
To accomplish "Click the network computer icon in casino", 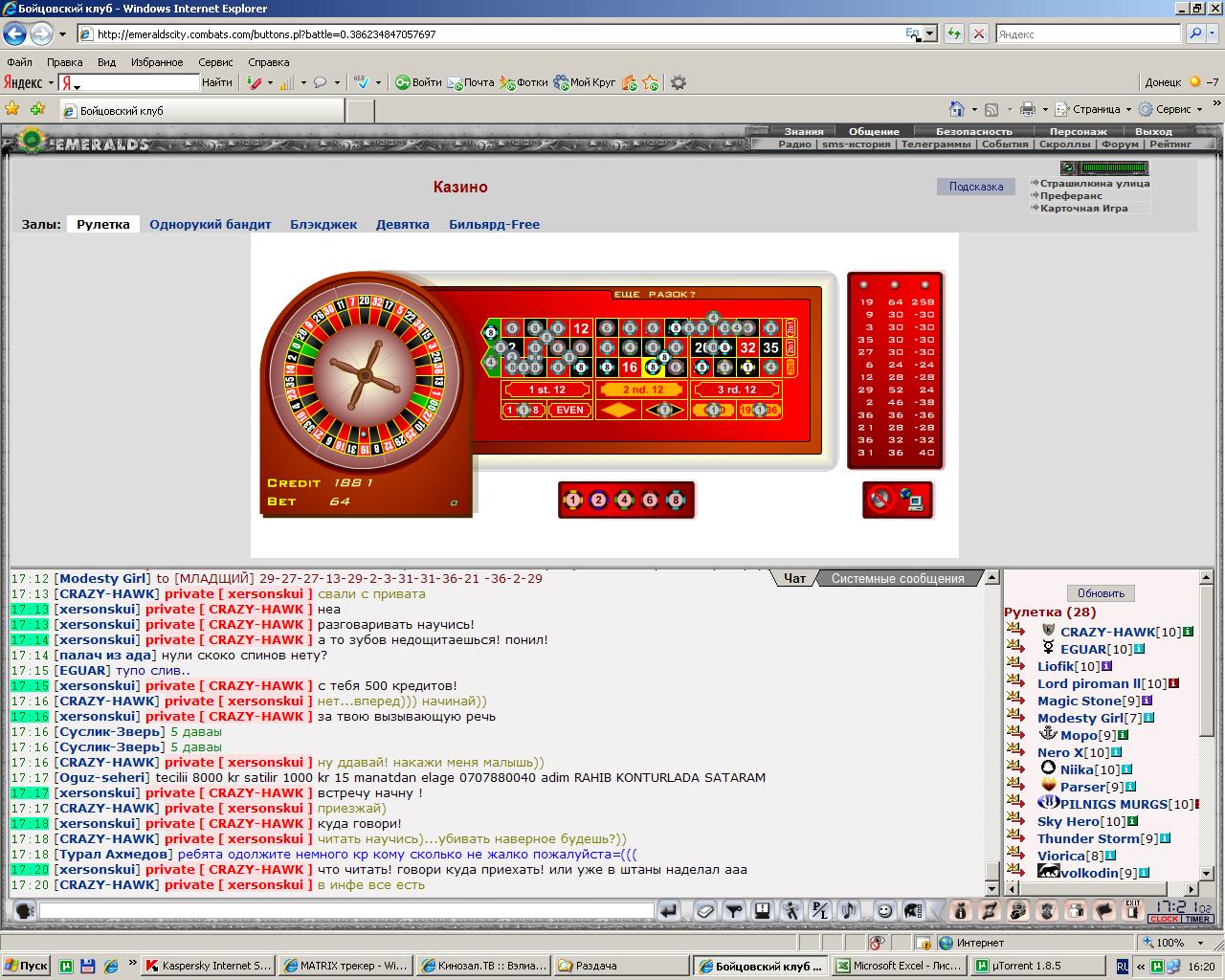I will click(911, 499).
